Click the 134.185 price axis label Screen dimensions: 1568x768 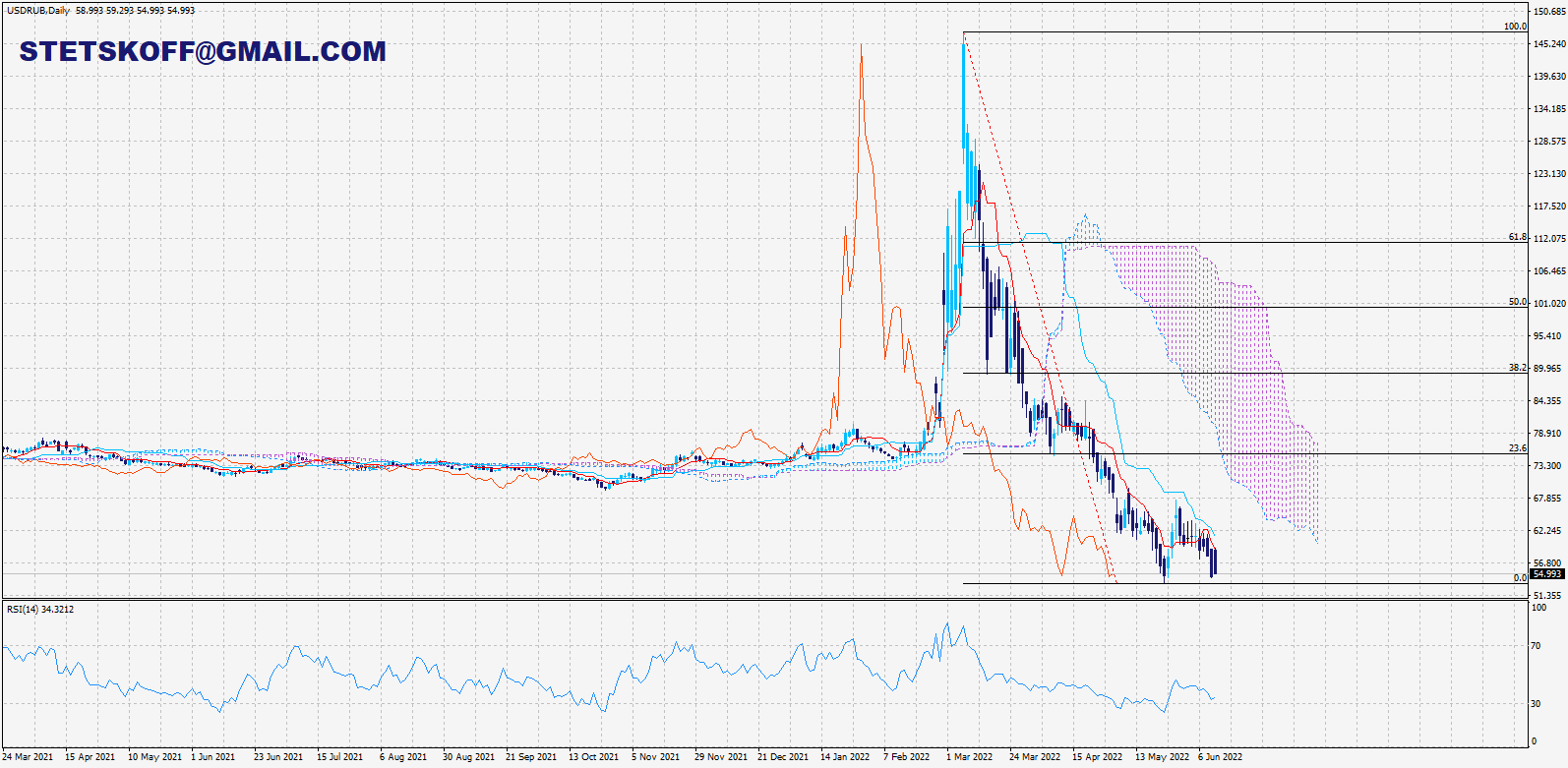1549,109
